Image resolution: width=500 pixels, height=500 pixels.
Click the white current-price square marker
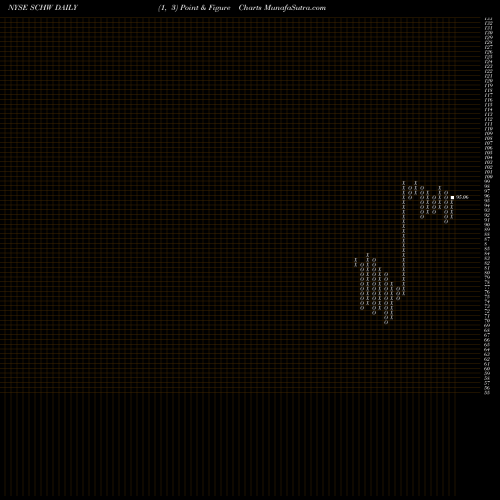[x=452, y=197]
